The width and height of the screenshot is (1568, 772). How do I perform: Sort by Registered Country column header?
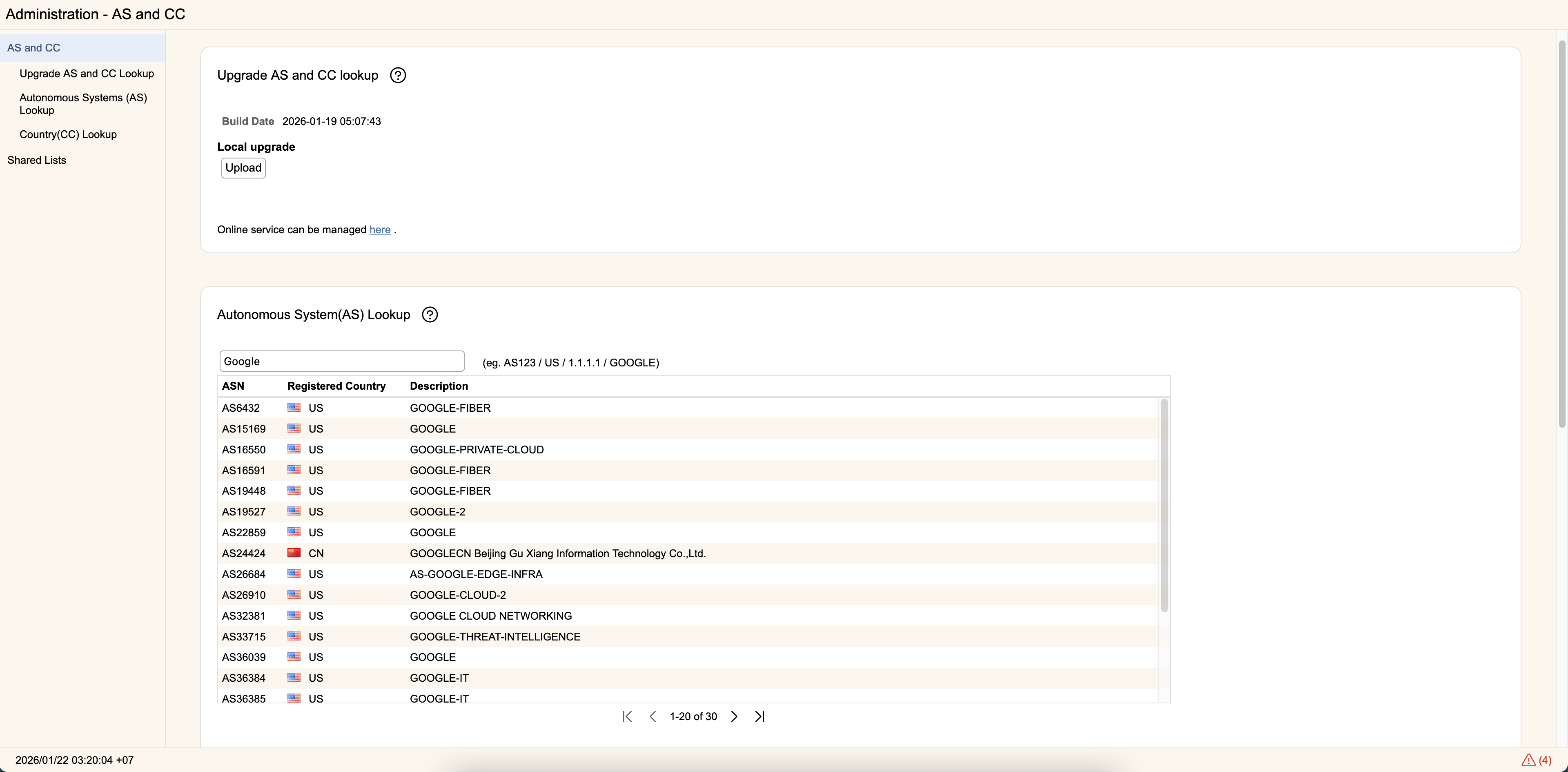336,386
